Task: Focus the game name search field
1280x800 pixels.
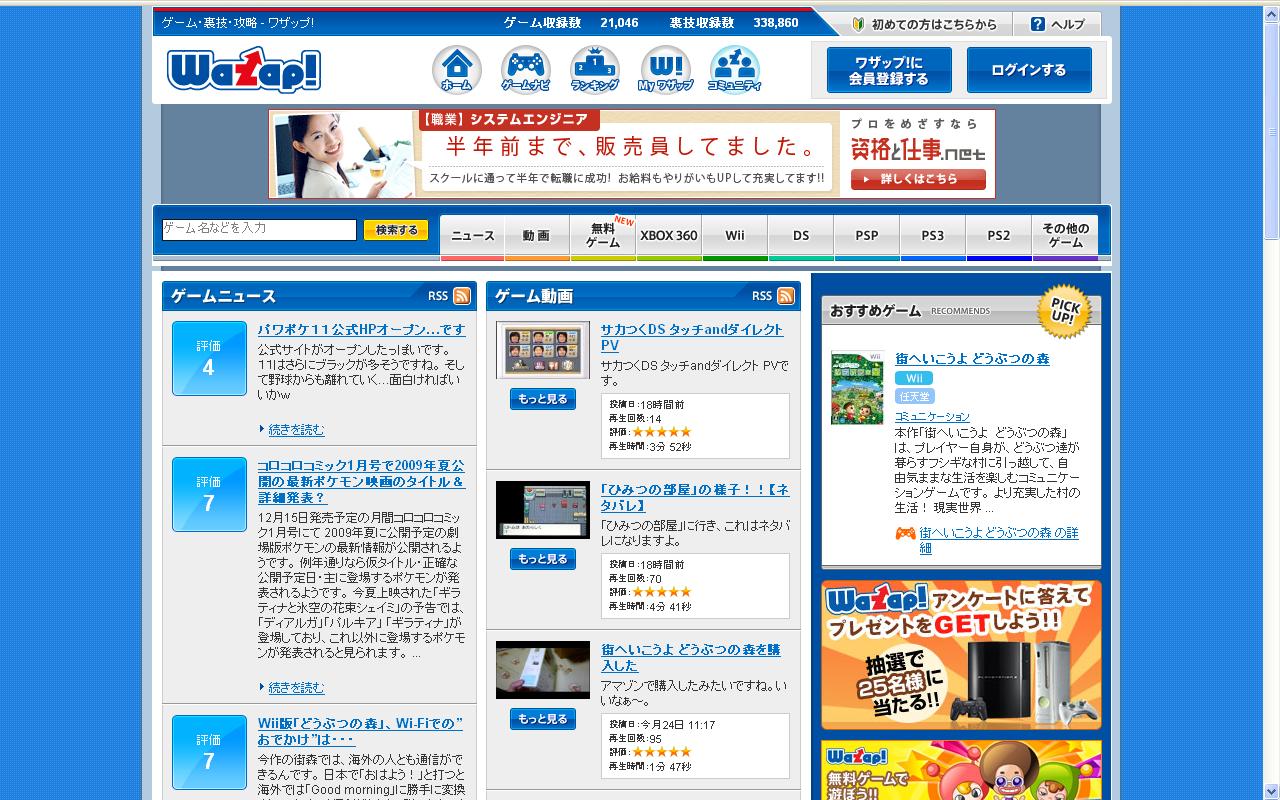Action: coord(259,230)
